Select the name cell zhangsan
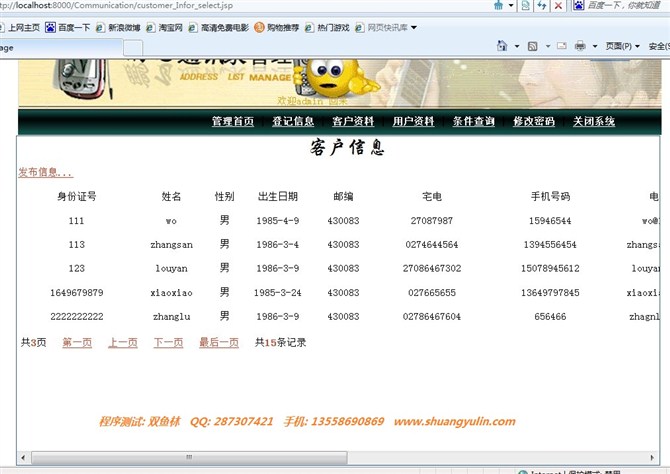The height and width of the screenshot is (474, 670). click(171, 245)
